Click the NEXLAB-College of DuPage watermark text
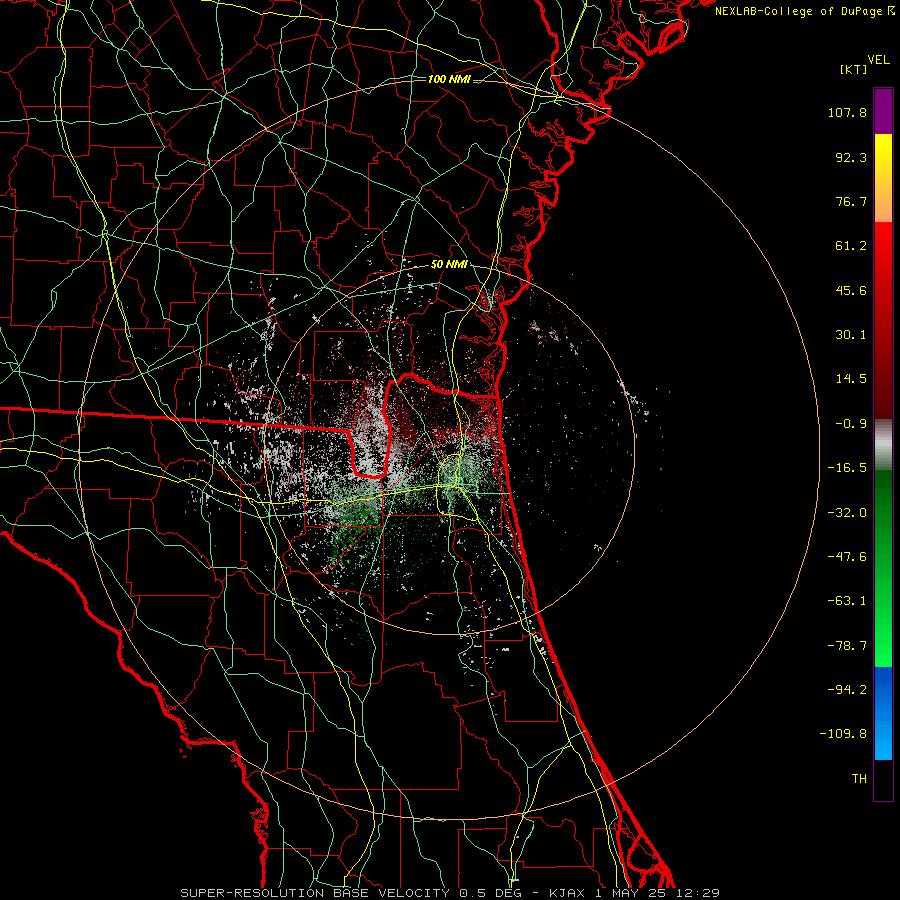Image resolution: width=900 pixels, height=900 pixels. [804, 11]
